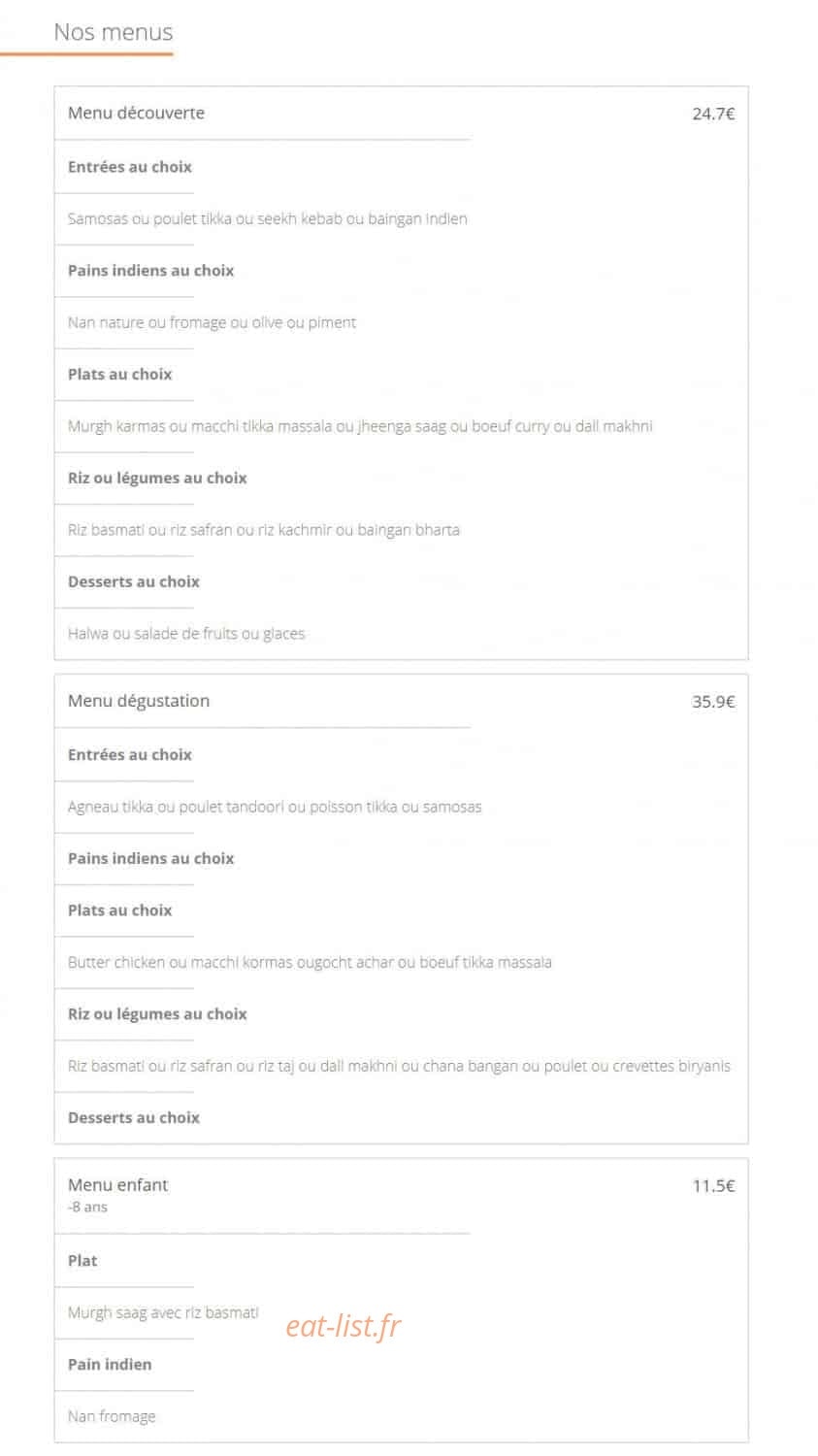Click the 35.9€ price
Image resolution: width=818 pixels, height=1456 pixels.
click(x=713, y=702)
